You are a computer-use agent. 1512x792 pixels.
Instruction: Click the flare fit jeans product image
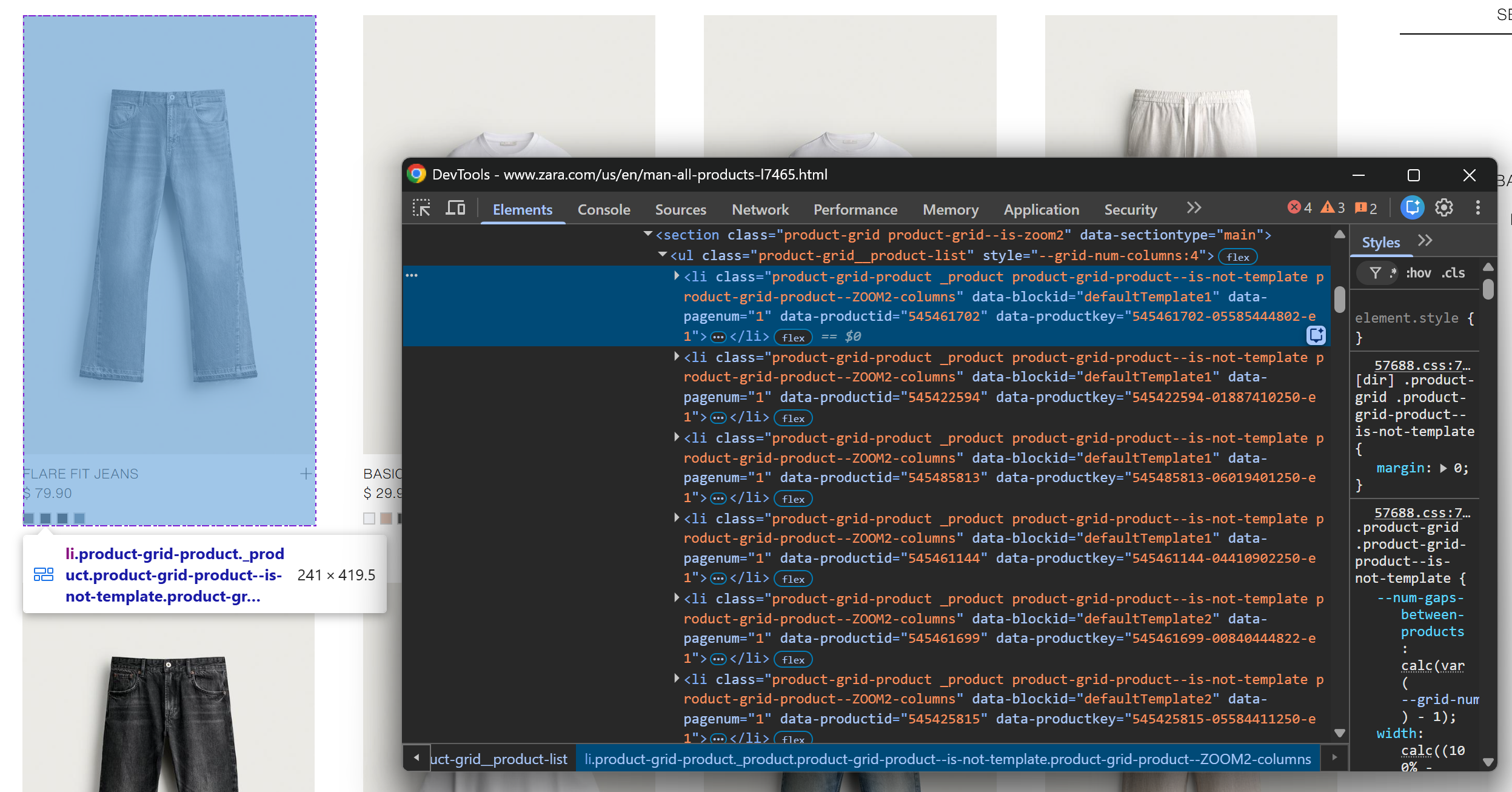pyautogui.click(x=169, y=235)
